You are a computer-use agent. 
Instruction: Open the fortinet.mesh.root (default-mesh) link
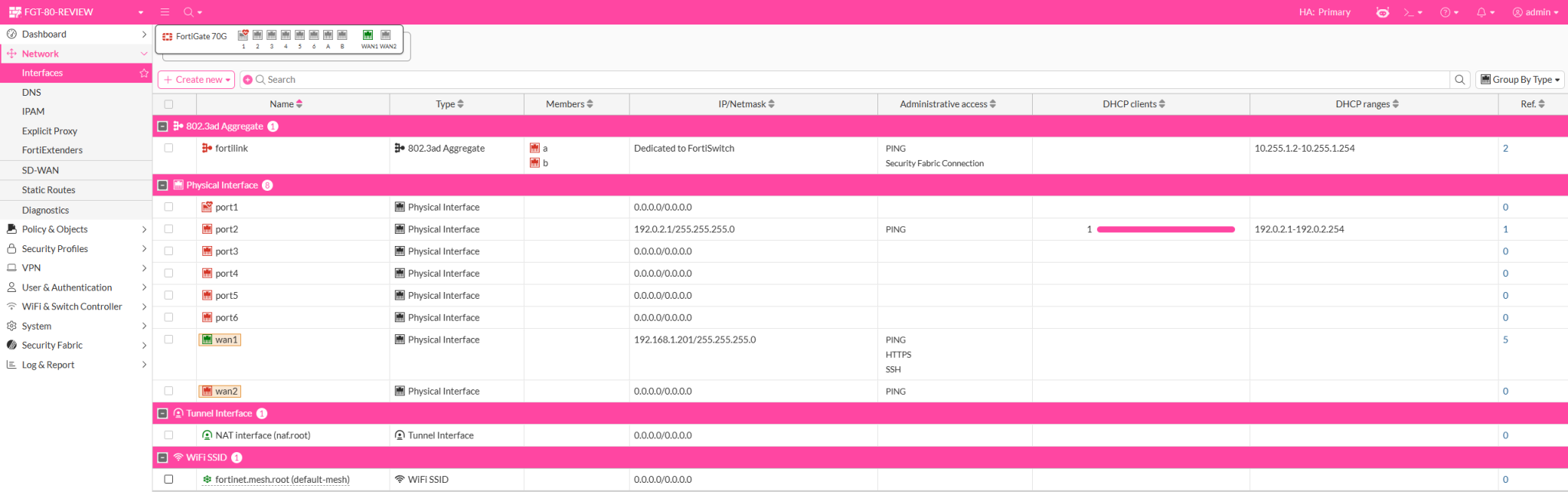[283, 480]
